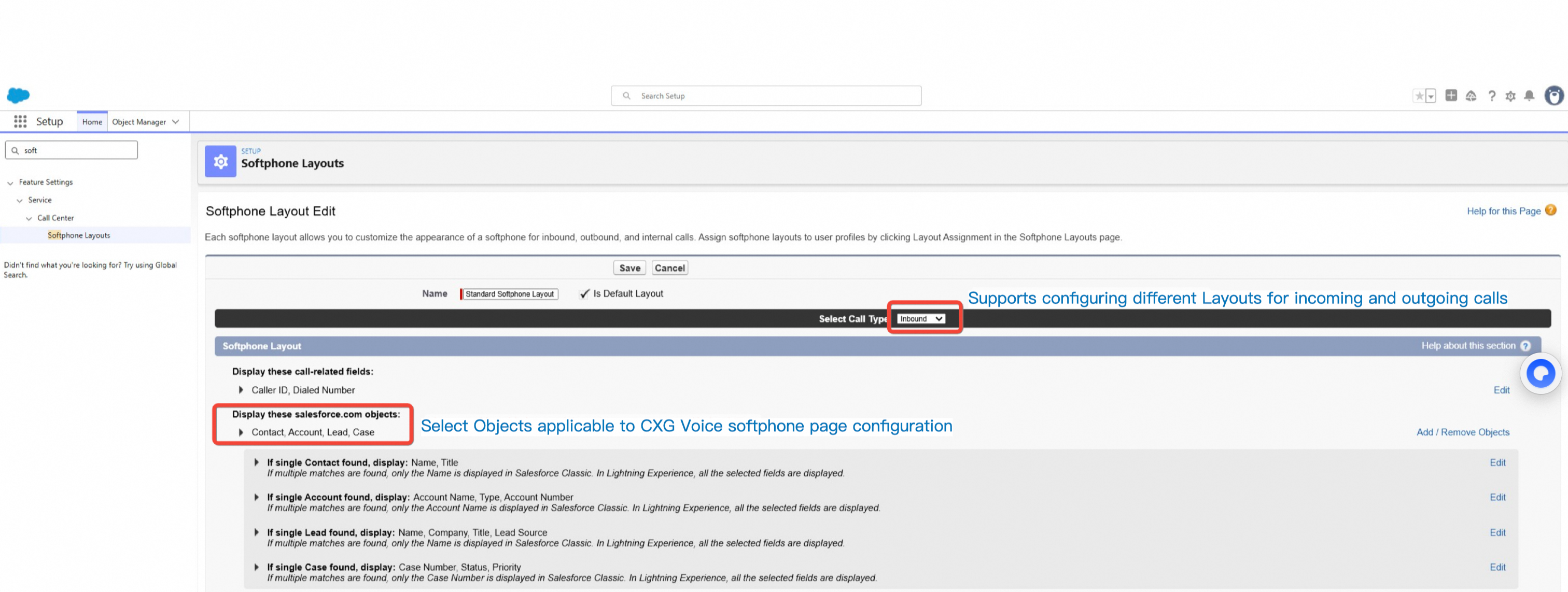1568x592 pixels.
Task: Click the Help for this Page question icon
Action: pyautogui.click(x=1551, y=210)
